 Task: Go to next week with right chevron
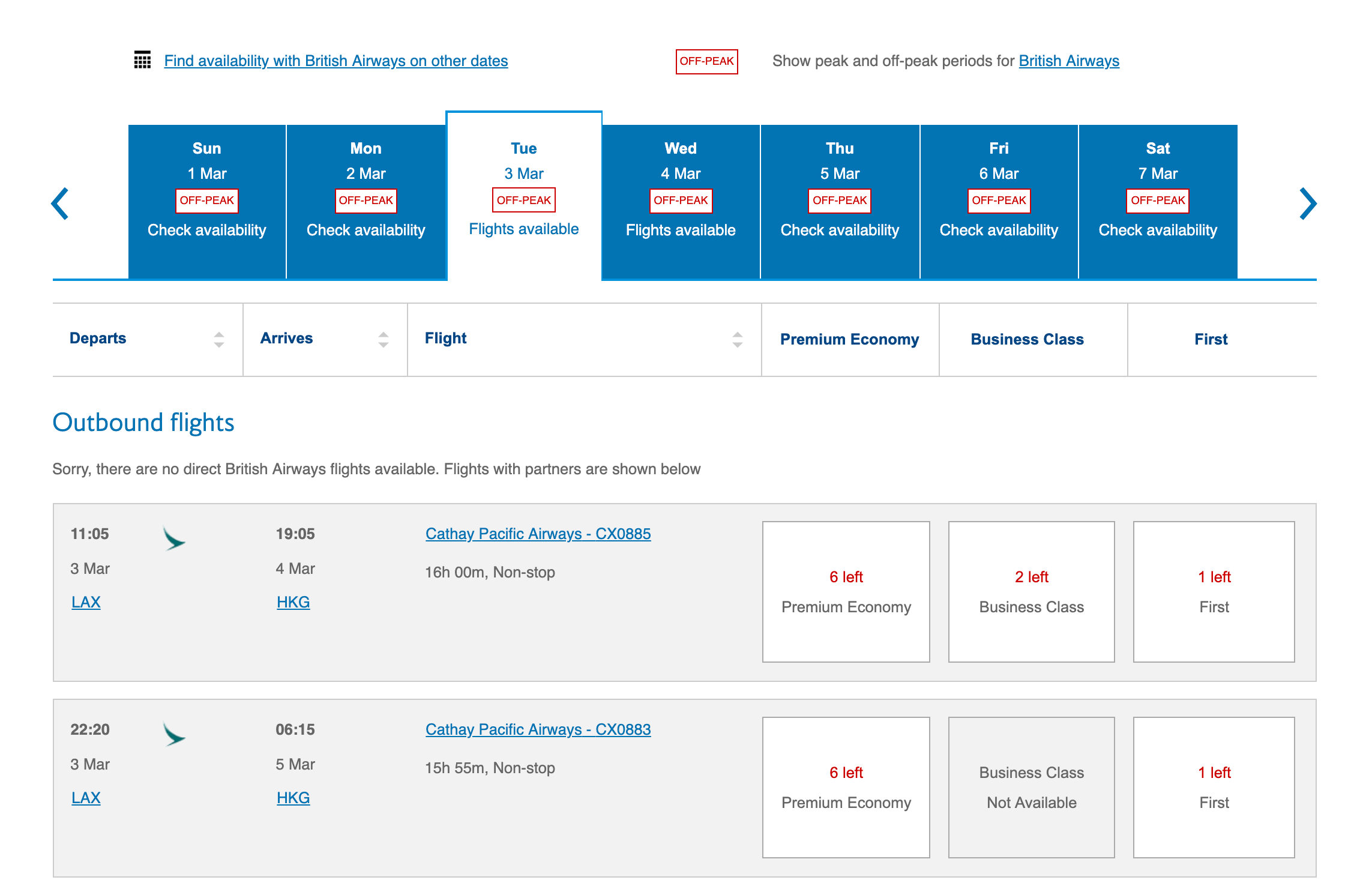[x=1307, y=203]
